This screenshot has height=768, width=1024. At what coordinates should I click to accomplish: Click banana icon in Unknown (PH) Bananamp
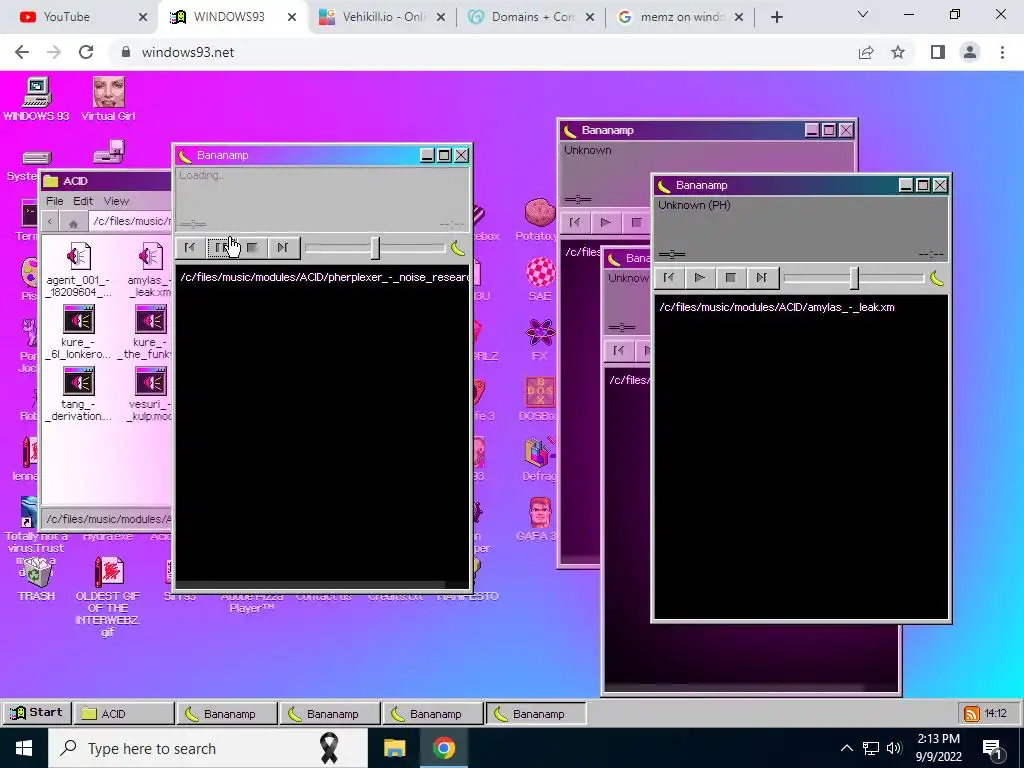click(937, 279)
